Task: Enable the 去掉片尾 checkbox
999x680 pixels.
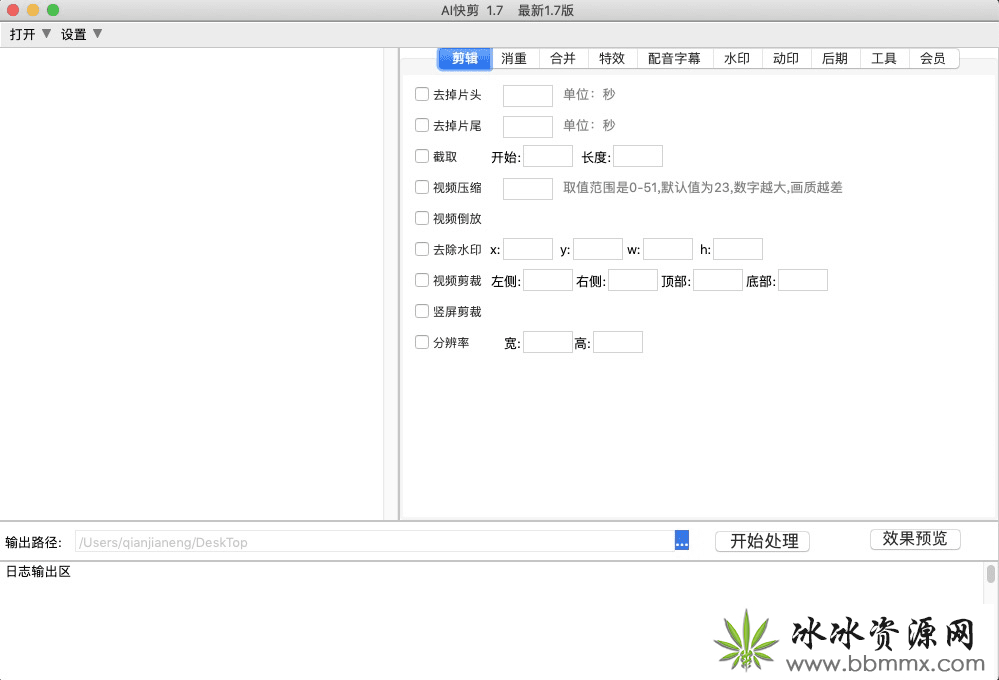Action: [422, 125]
